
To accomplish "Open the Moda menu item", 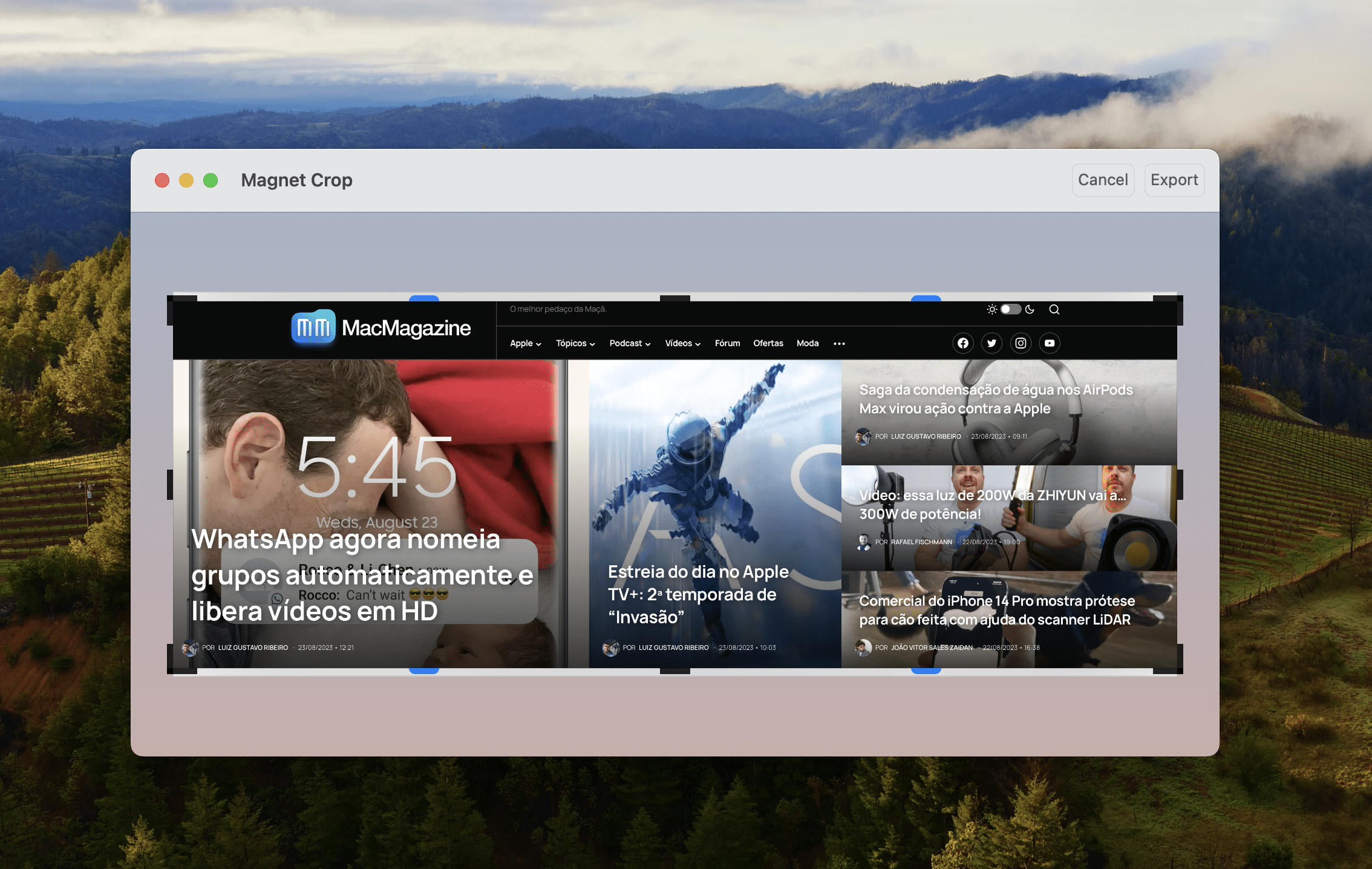I will click(x=808, y=343).
